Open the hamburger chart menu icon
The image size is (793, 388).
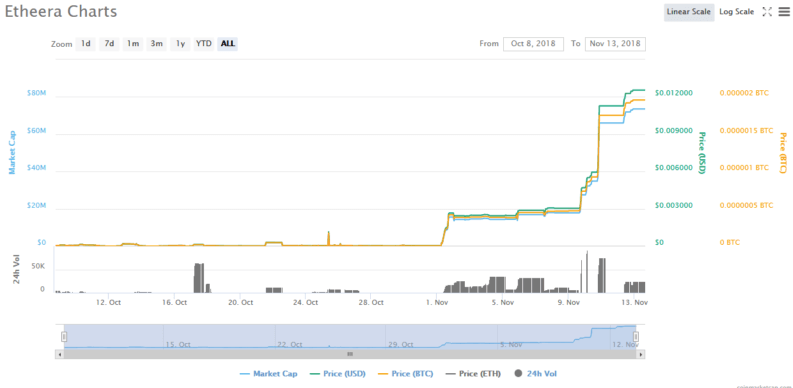coord(783,12)
